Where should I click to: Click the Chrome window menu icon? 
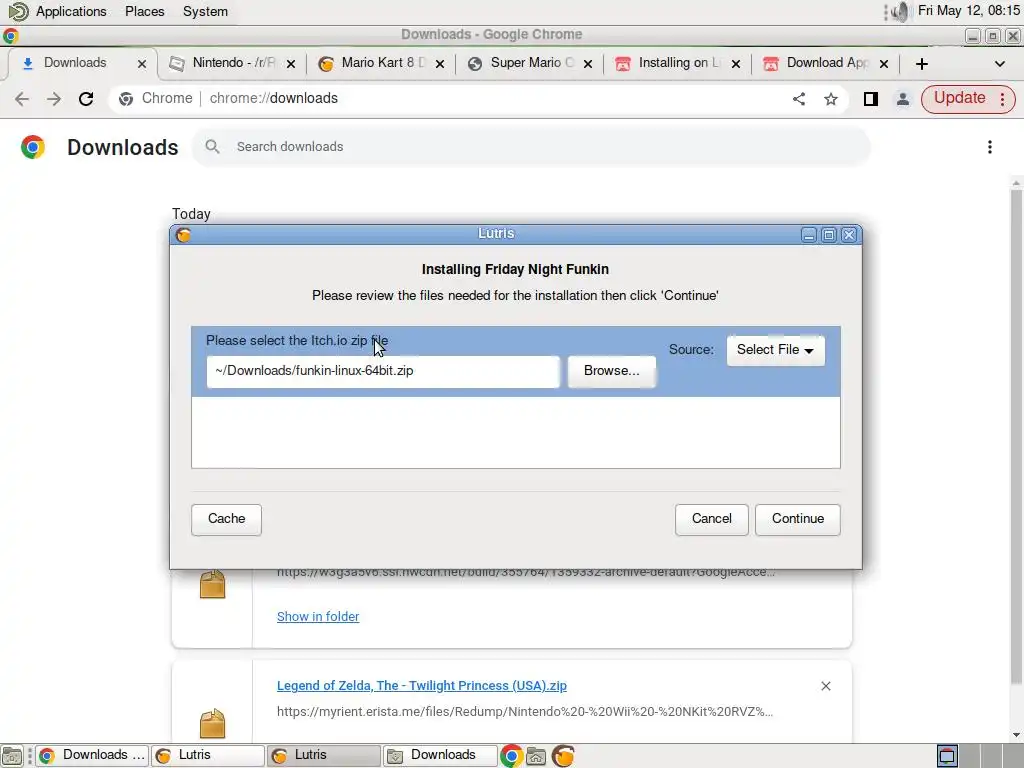(10, 35)
